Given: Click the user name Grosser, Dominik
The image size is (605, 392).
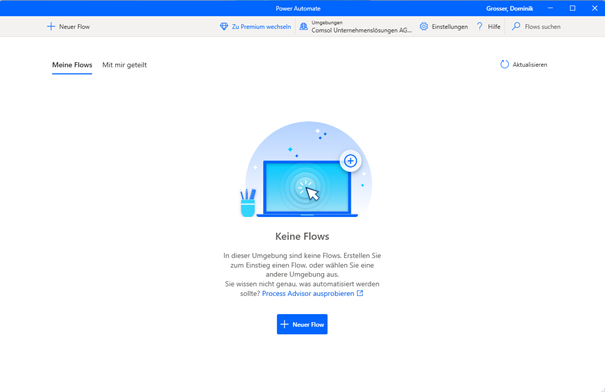Looking at the screenshot, I should coord(509,8).
